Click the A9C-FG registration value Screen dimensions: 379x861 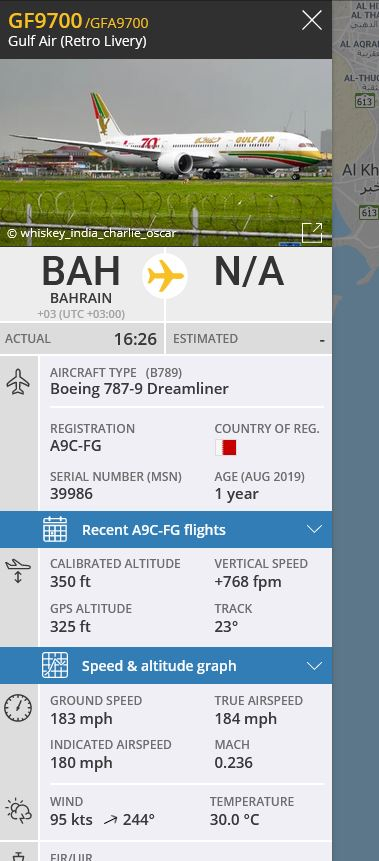(x=76, y=446)
